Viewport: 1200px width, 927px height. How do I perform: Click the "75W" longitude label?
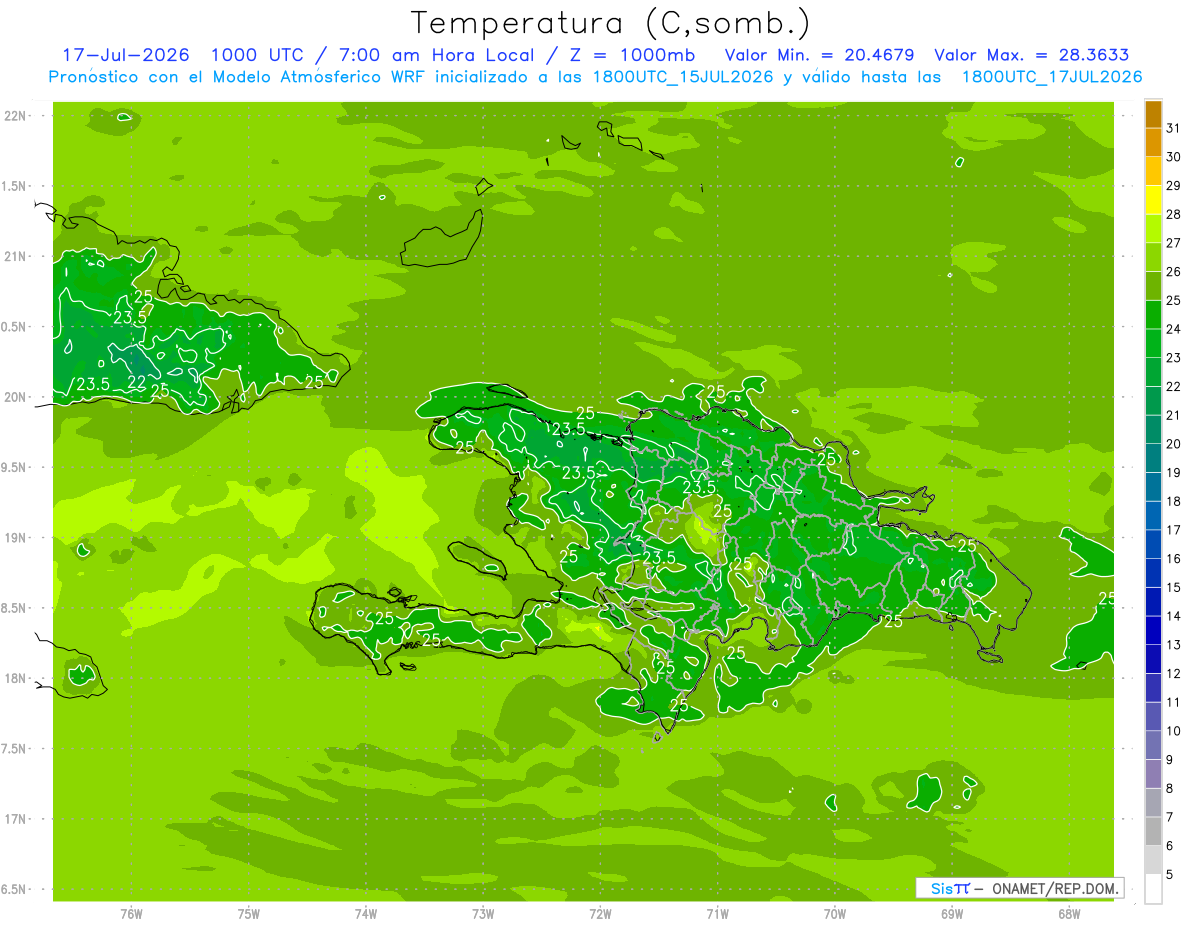249,913
